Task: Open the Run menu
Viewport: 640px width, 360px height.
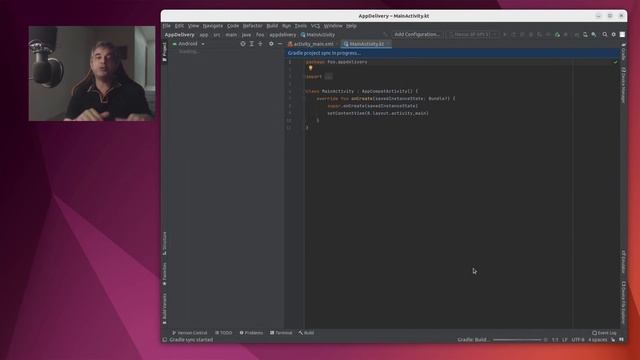Action: tap(287, 26)
